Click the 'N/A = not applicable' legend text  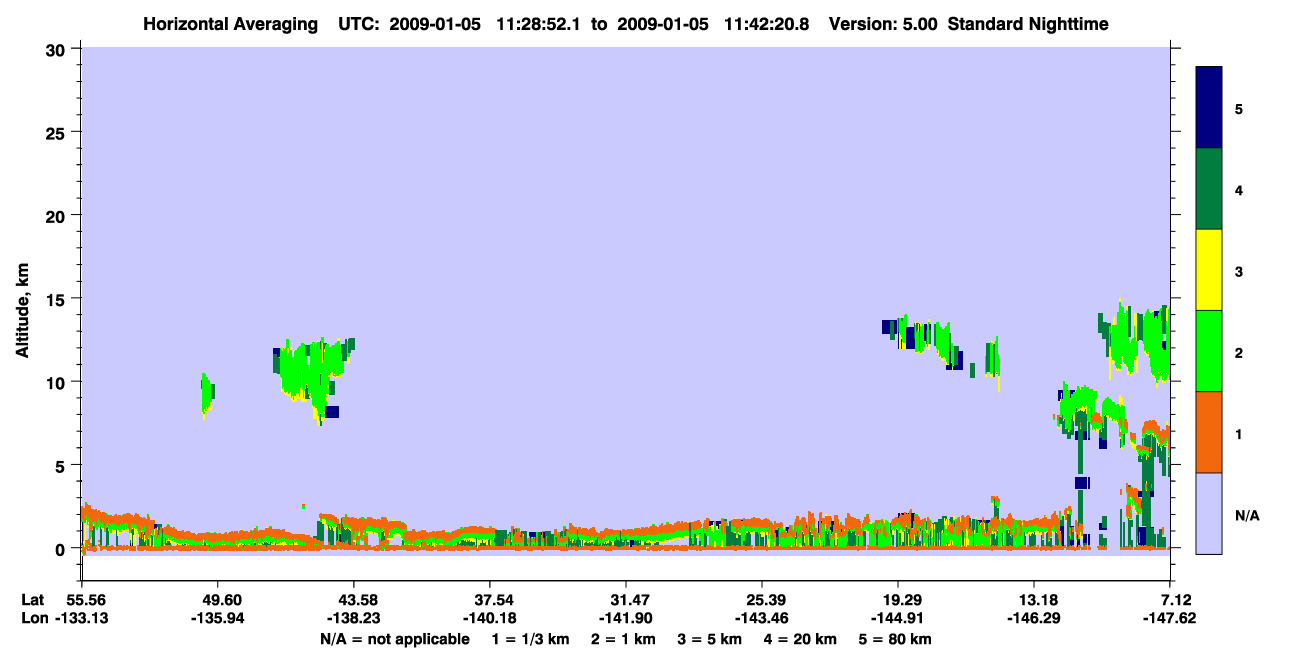click(394, 639)
